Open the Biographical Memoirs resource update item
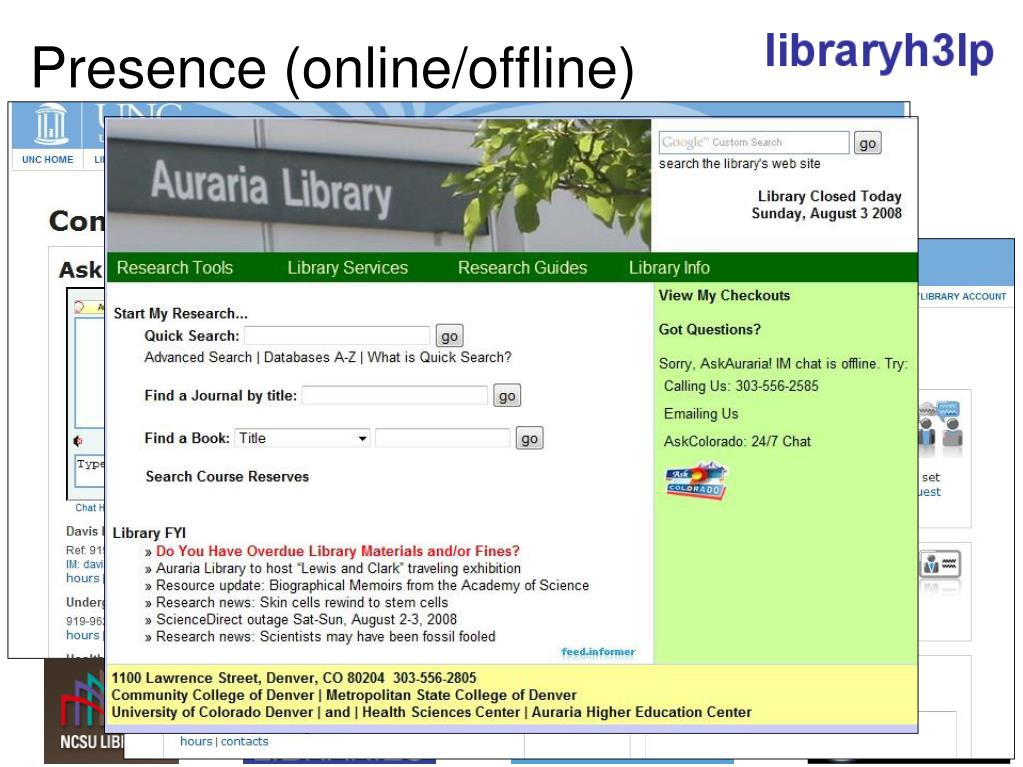The height and width of the screenshot is (767, 1023). pos(373,586)
